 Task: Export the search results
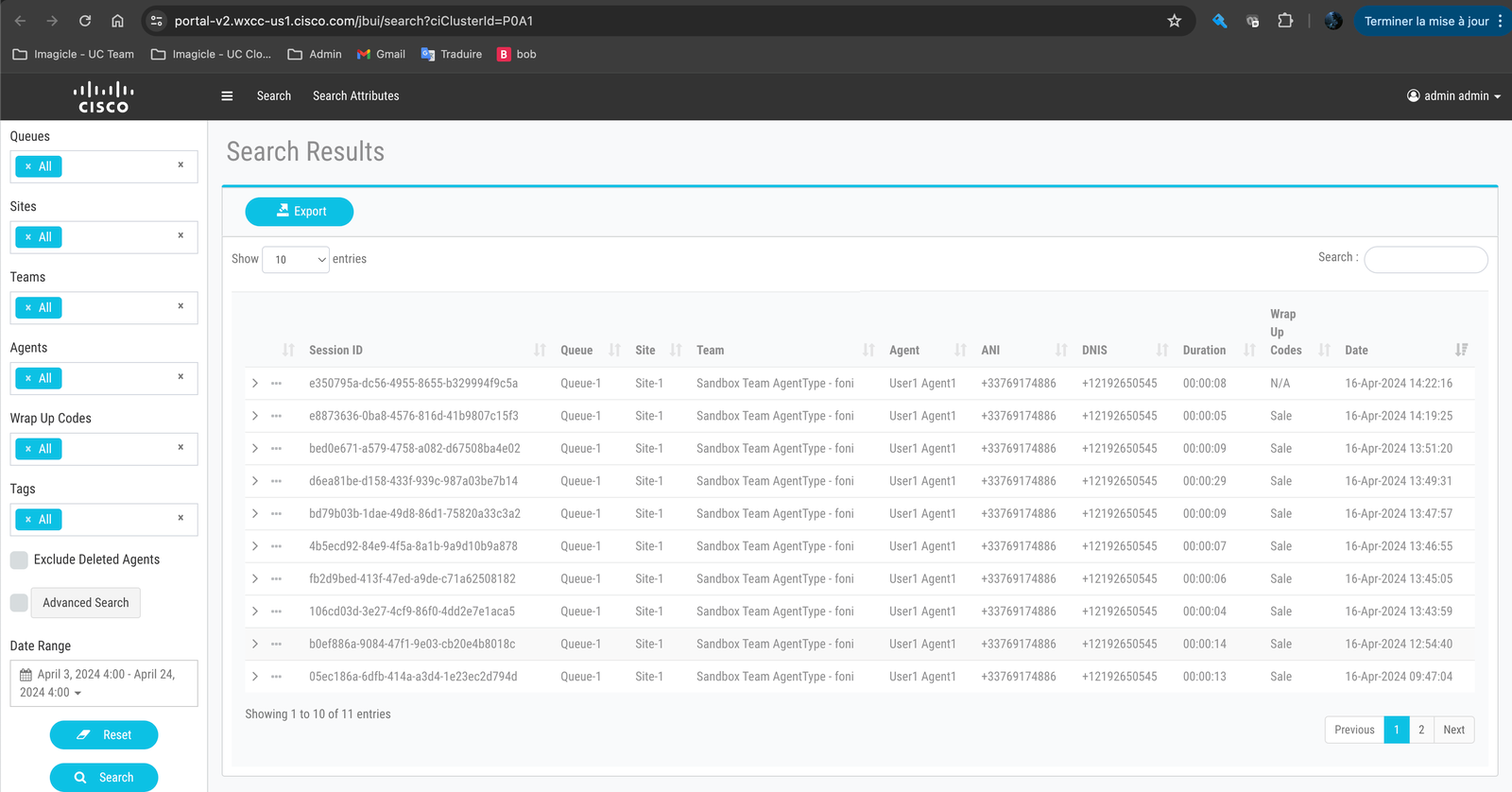point(300,212)
